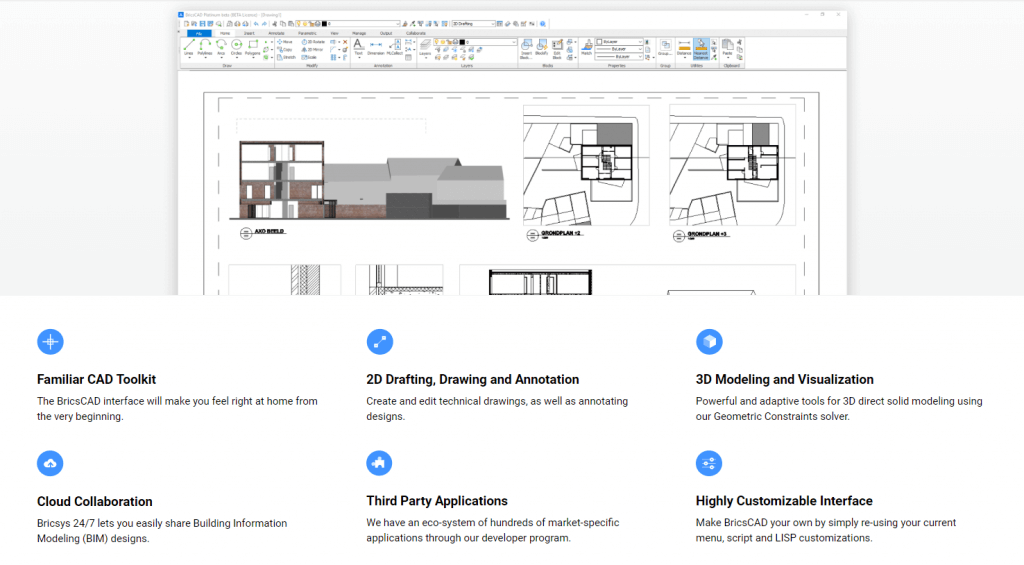Click the Third Party Applications puzzle icon
The image size is (1024, 565).
pyautogui.click(x=379, y=463)
